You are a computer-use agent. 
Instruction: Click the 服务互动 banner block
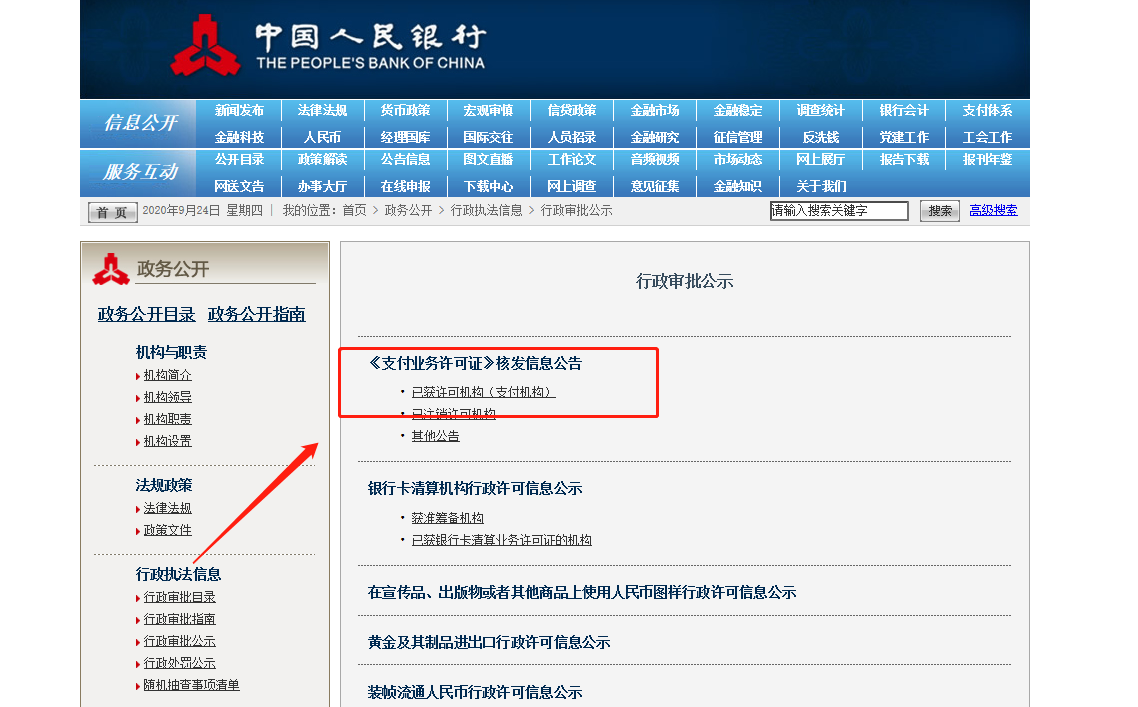140,172
